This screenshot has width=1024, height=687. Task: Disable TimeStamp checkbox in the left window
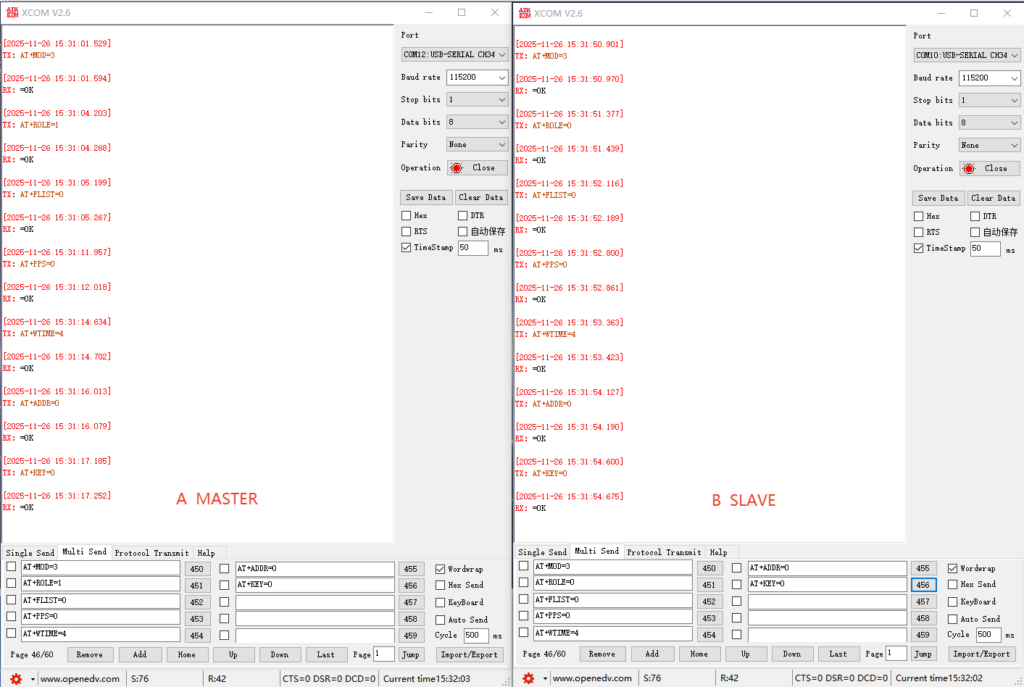tap(406, 248)
